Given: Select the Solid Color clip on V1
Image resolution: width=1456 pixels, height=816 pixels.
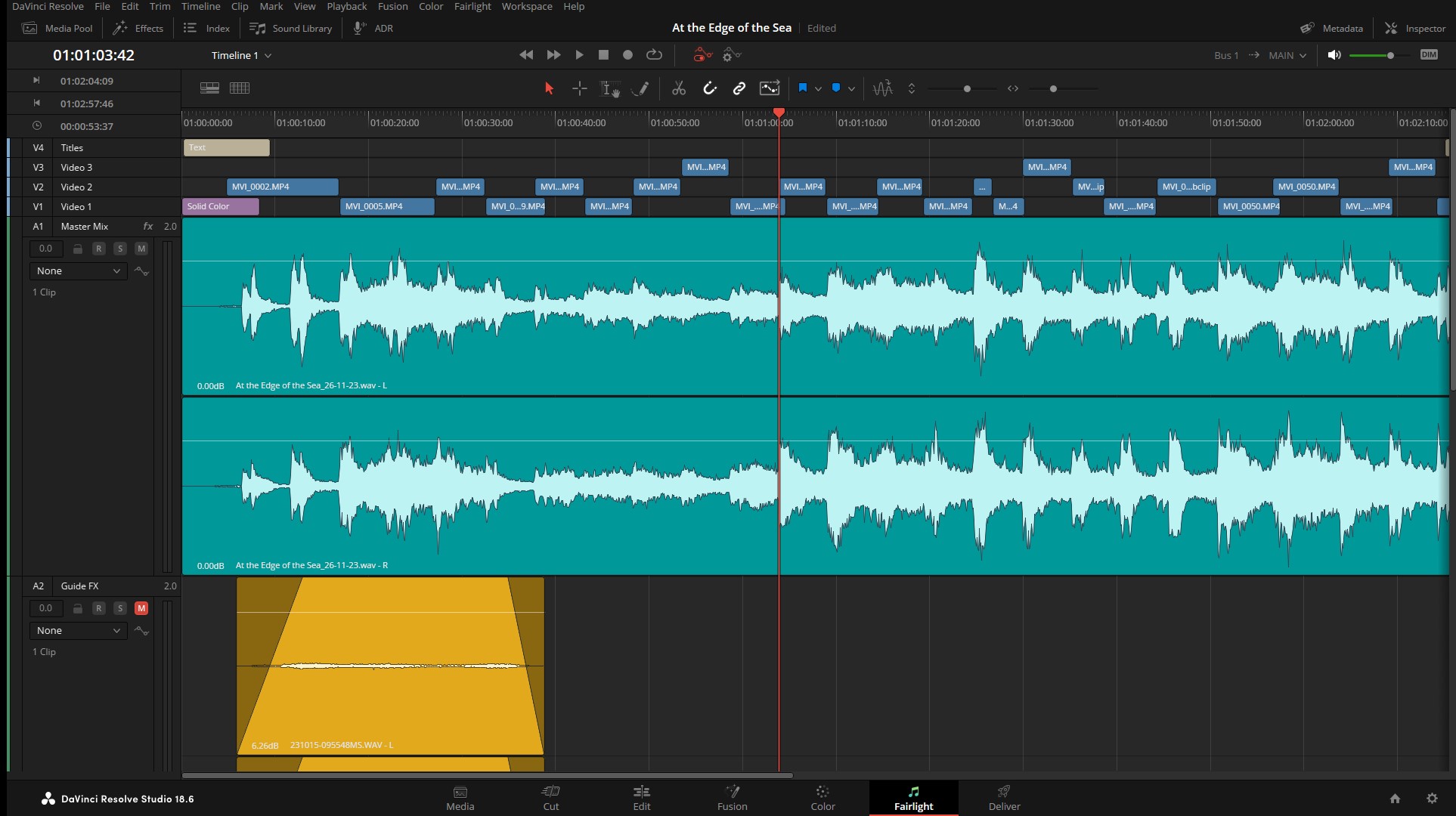Looking at the screenshot, I should 221,206.
